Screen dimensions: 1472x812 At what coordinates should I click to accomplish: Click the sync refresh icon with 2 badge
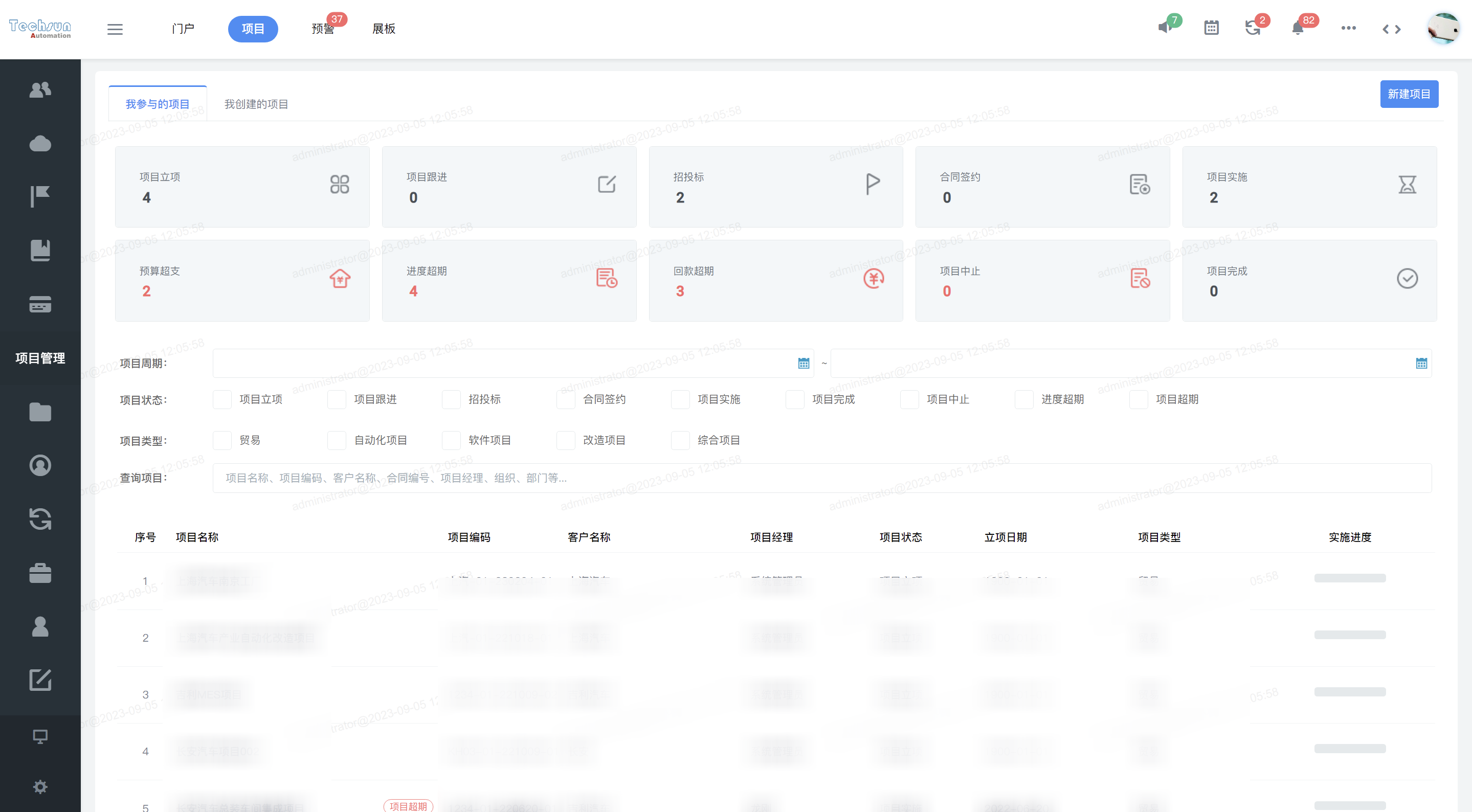click(x=1253, y=28)
